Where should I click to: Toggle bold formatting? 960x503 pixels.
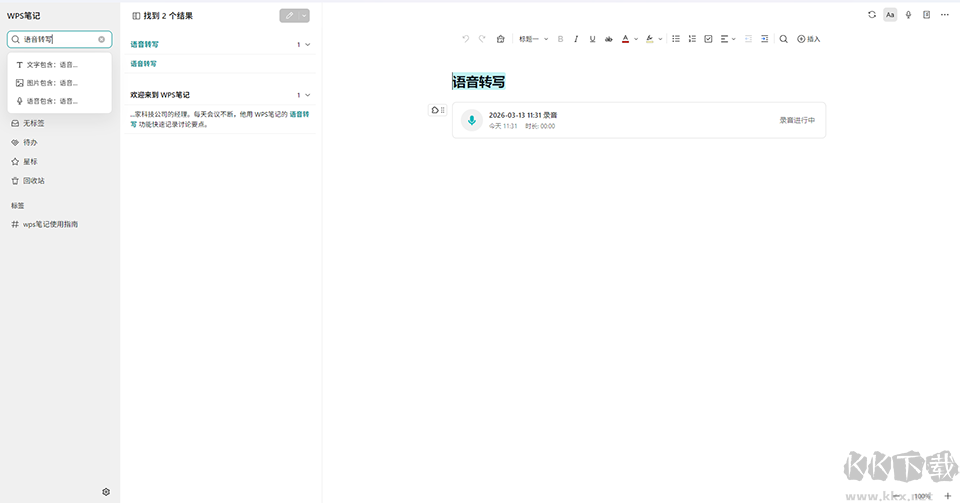(x=560, y=39)
